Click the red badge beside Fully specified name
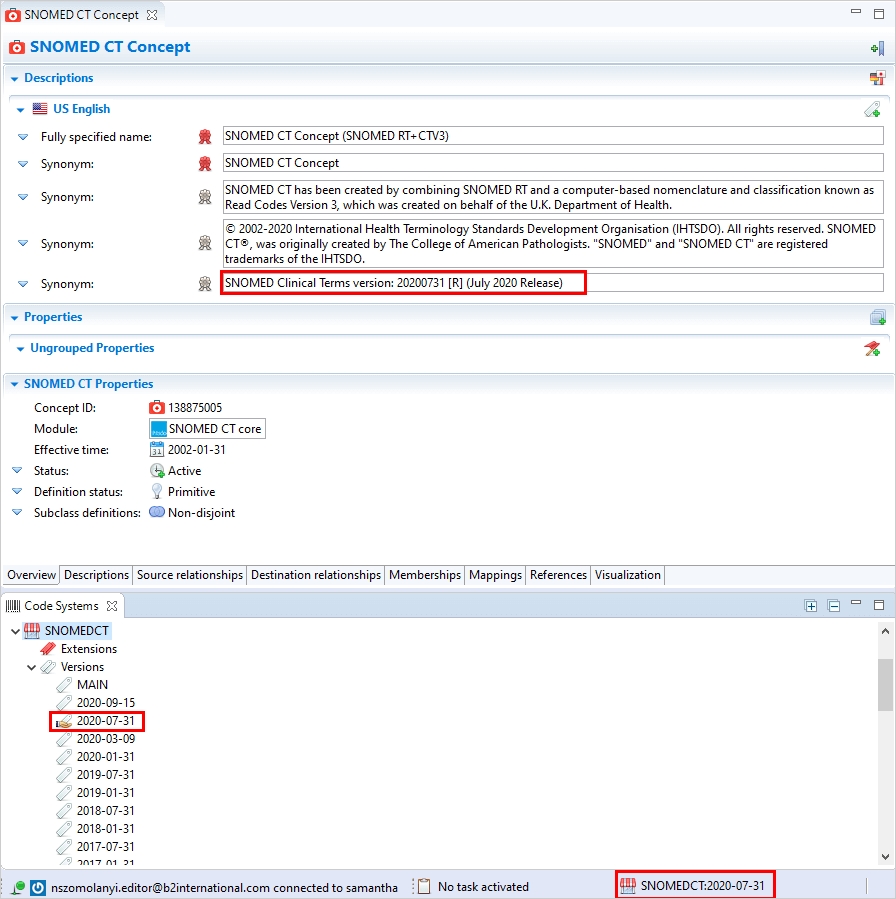The height and width of the screenshot is (899, 896). point(205,137)
